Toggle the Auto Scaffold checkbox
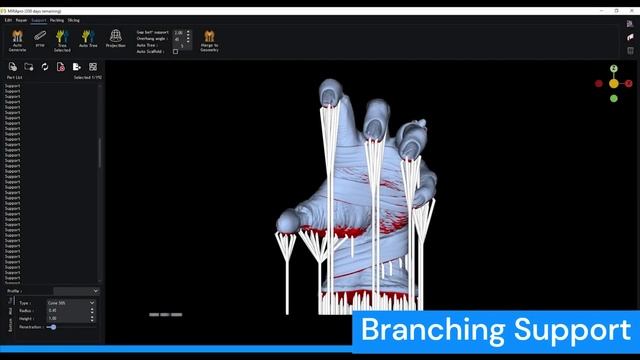 (x=176, y=52)
